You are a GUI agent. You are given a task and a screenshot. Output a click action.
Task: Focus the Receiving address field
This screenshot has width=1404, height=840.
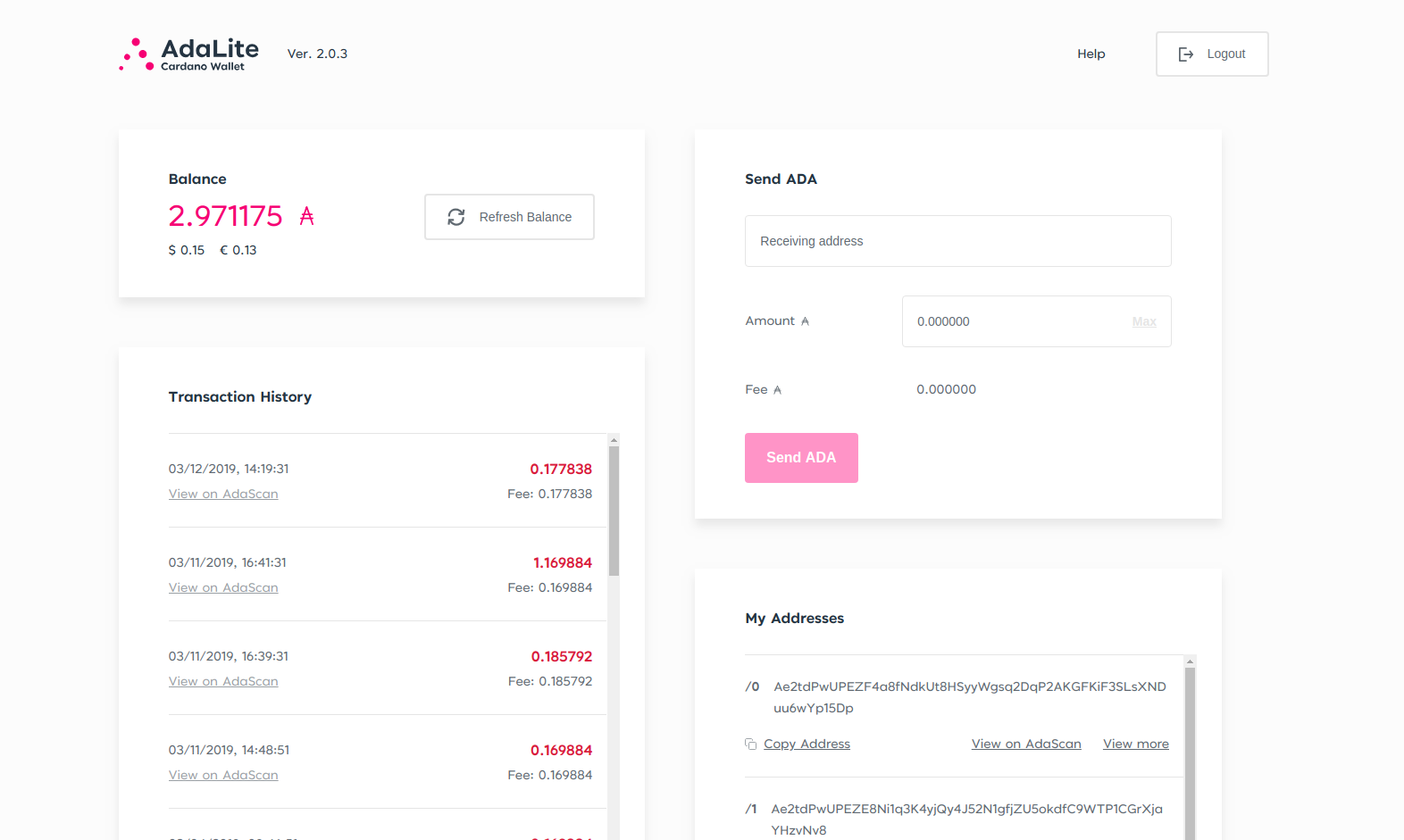(x=957, y=241)
